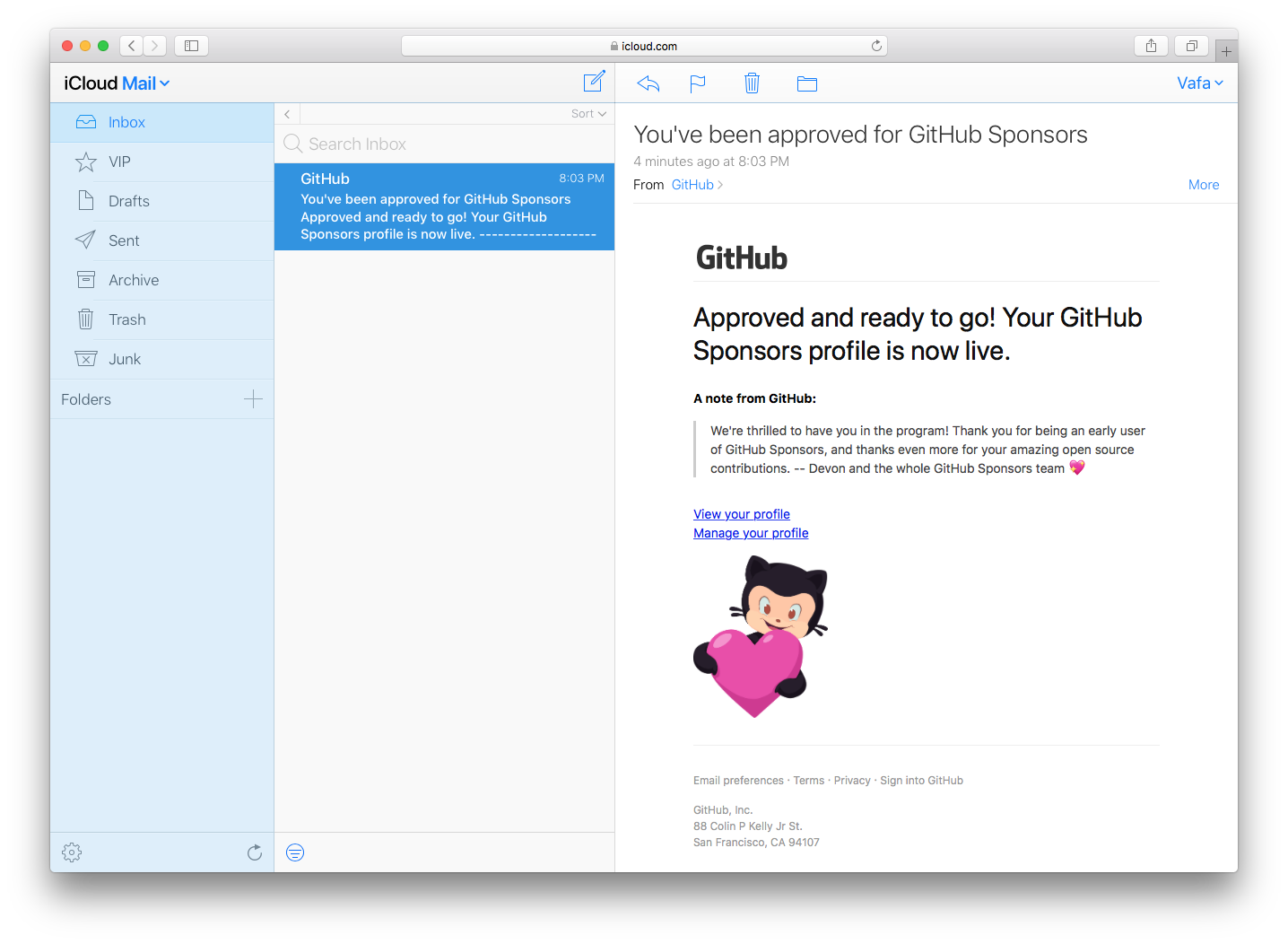Open the Terms footer link

808,781
